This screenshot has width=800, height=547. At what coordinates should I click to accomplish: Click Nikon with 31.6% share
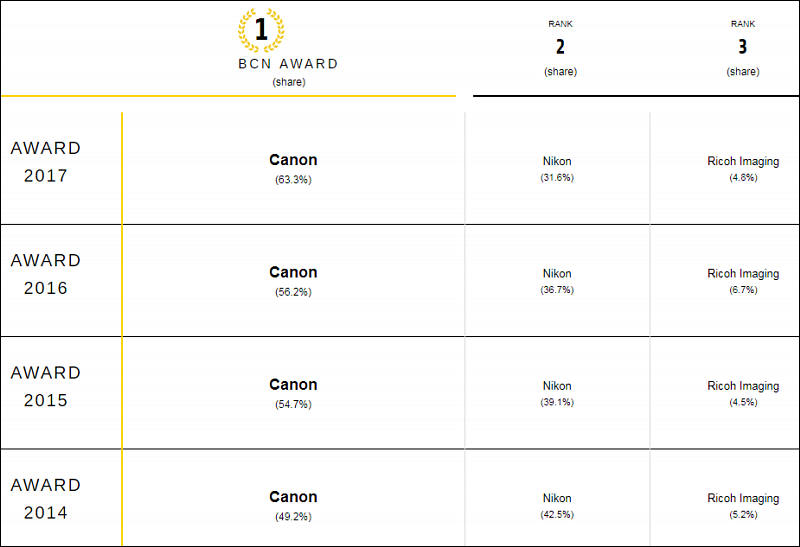(557, 161)
